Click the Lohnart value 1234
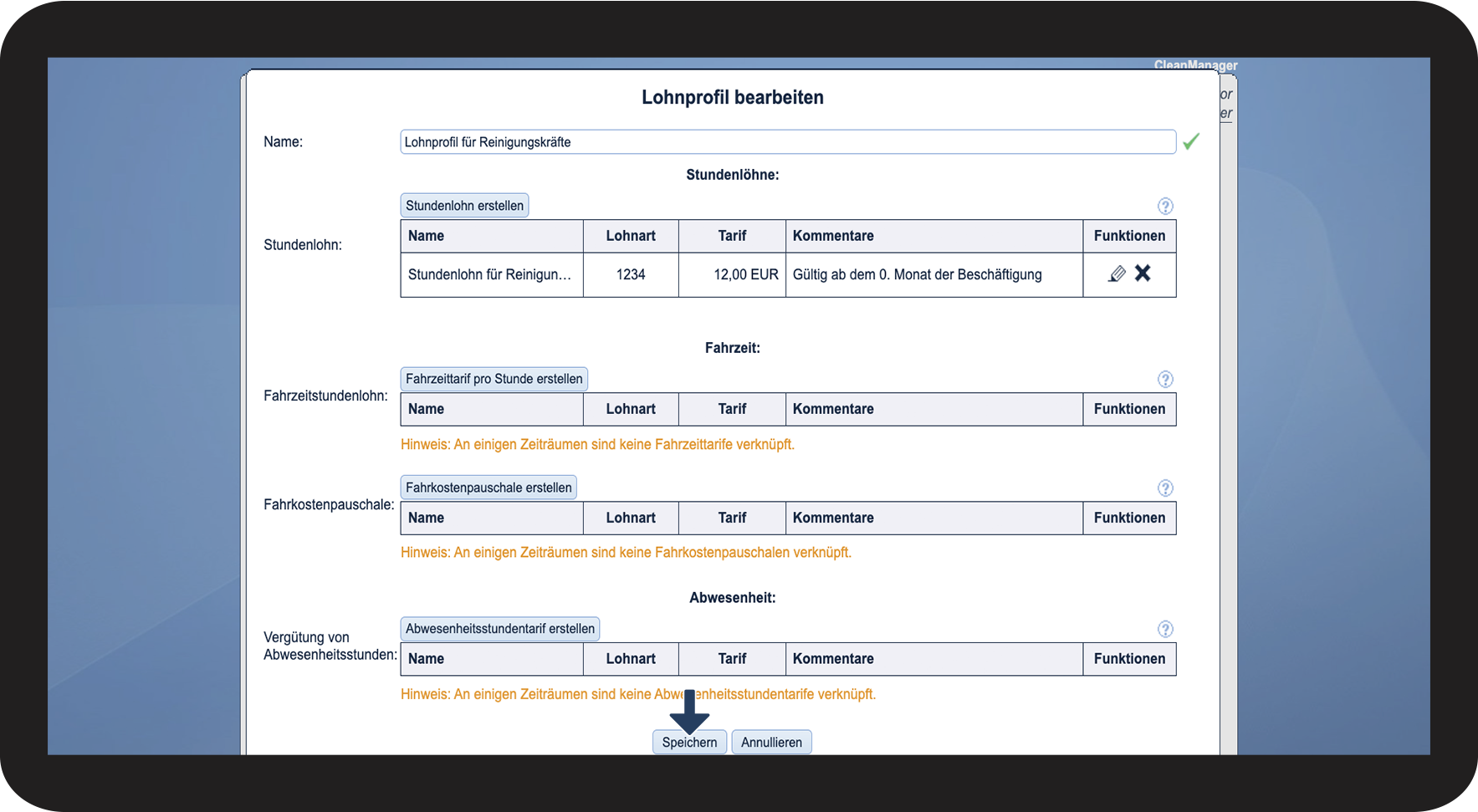The height and width of the screenshot is (812, 1478). point(631,274)
